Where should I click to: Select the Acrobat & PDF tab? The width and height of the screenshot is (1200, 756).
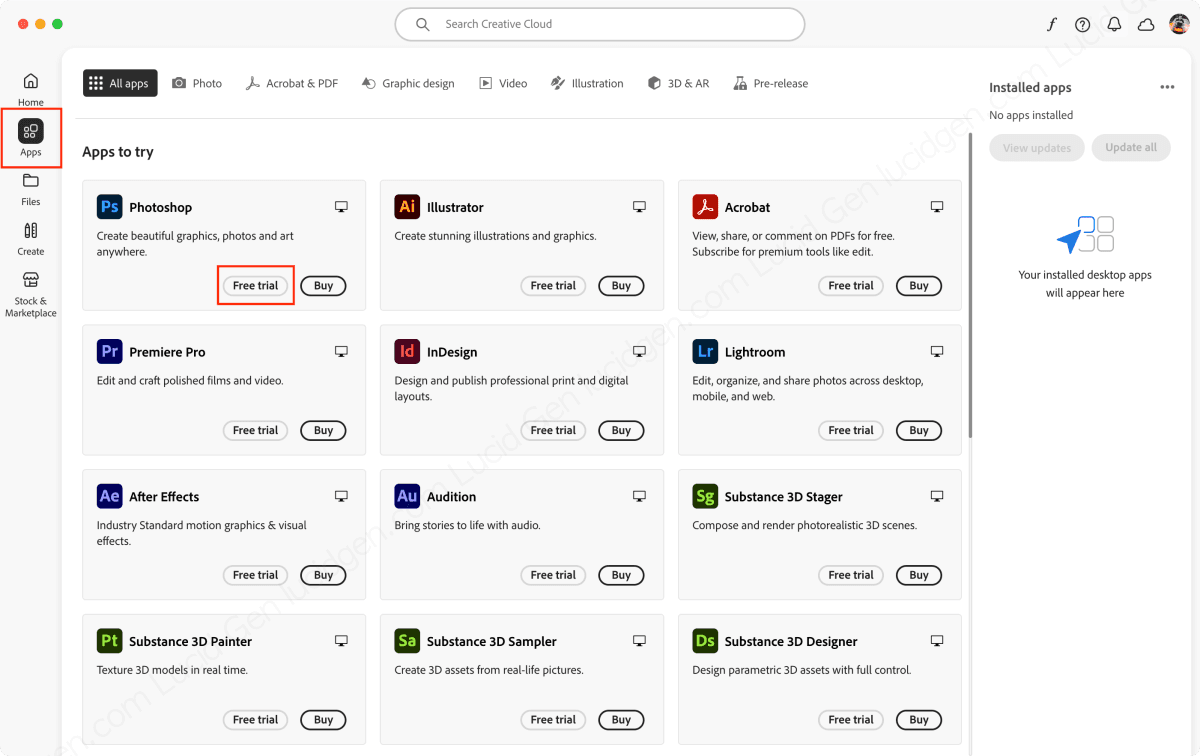point(292,84)
